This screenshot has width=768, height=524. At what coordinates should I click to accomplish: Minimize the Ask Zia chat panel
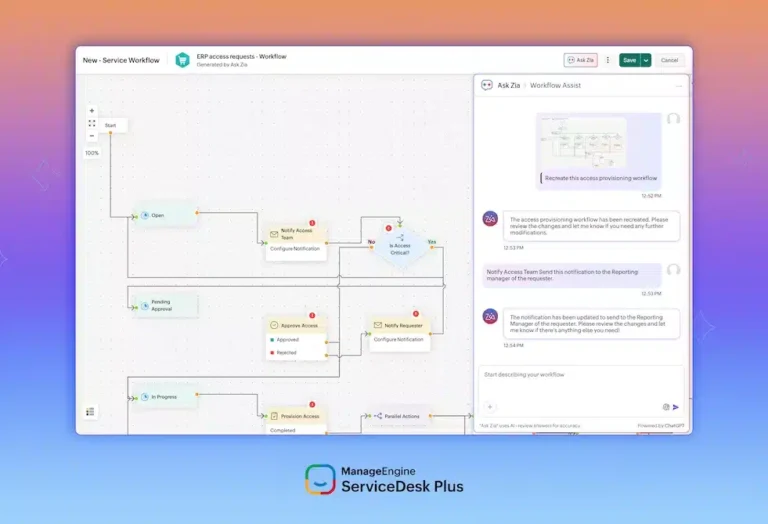(x=679, y=86)
